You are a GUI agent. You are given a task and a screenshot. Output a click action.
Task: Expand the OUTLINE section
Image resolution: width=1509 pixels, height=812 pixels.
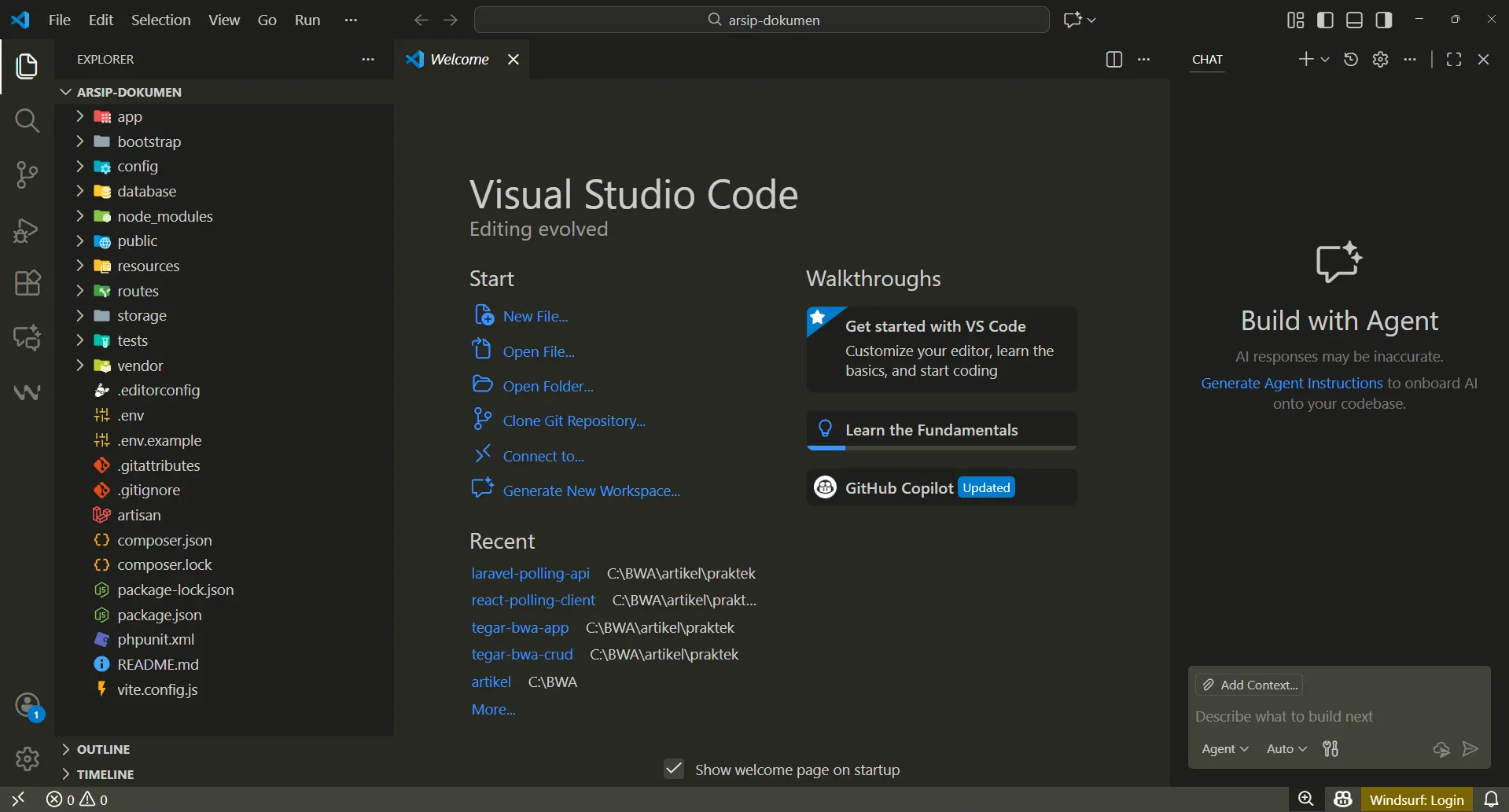click(103, 749)
